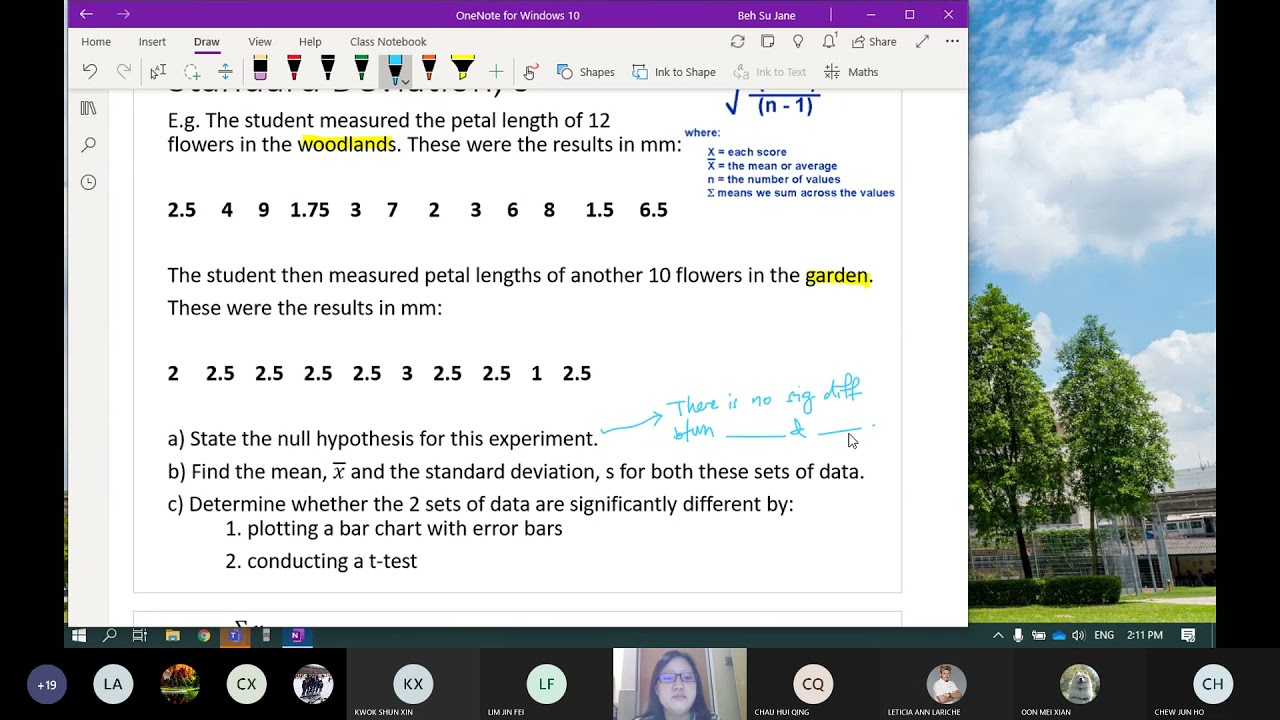
Task: Choose the Select Objects or Type Text tool
Action: coord(158,71)
